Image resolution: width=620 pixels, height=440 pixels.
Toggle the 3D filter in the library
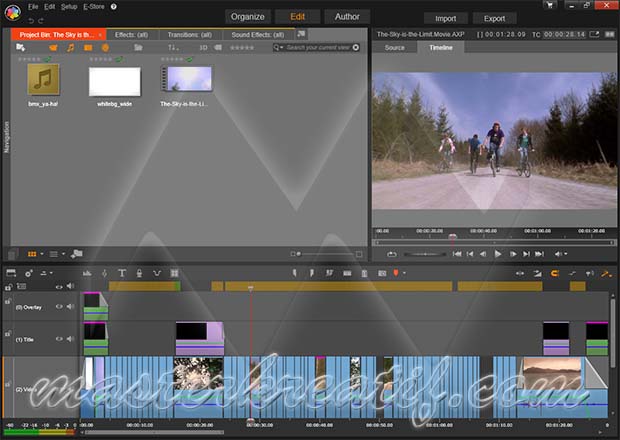click(x=203, y=48)
